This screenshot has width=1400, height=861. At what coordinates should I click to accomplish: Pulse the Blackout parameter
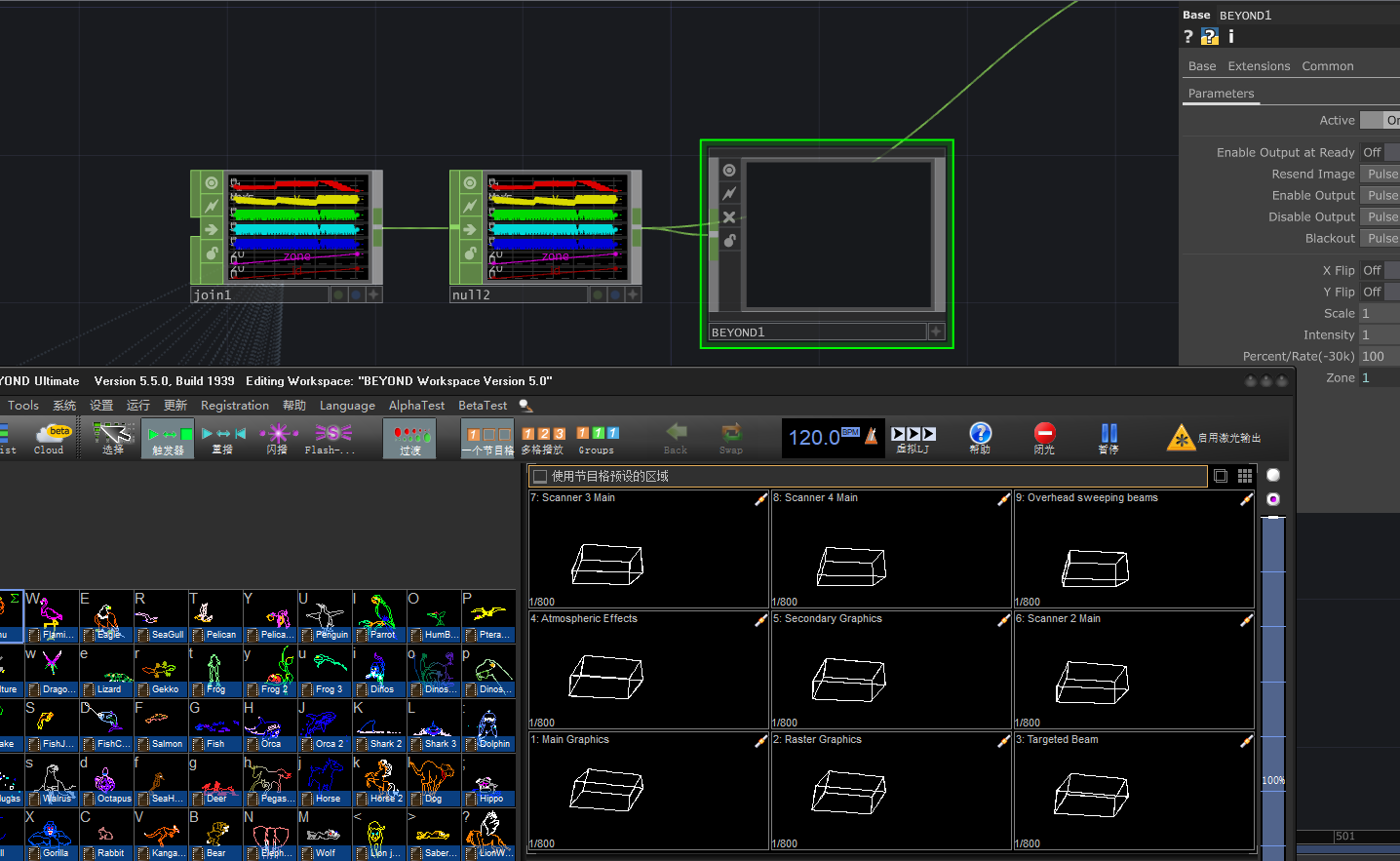[1381, 238]
